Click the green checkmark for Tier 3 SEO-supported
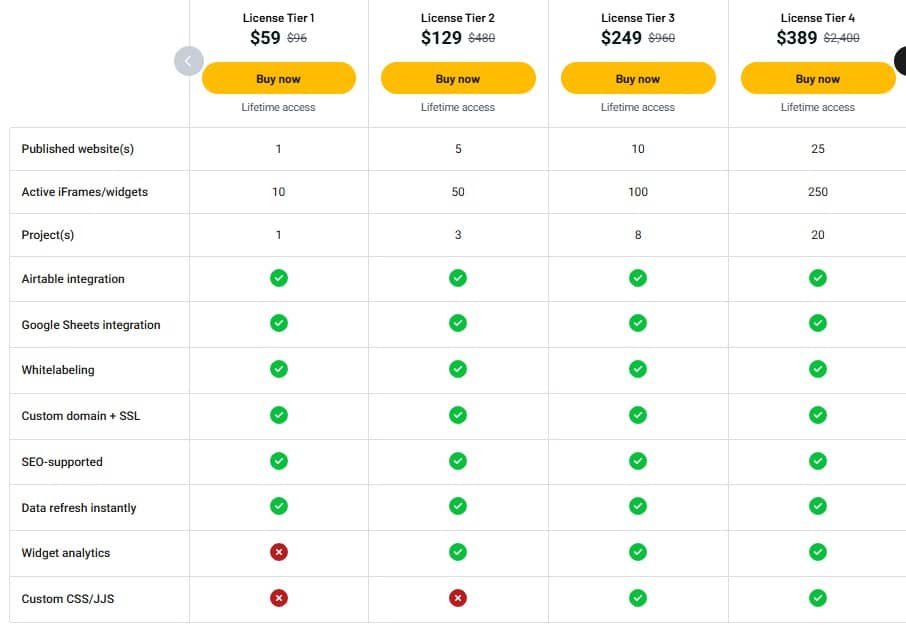906x625 pixels. tap(638, 461)
